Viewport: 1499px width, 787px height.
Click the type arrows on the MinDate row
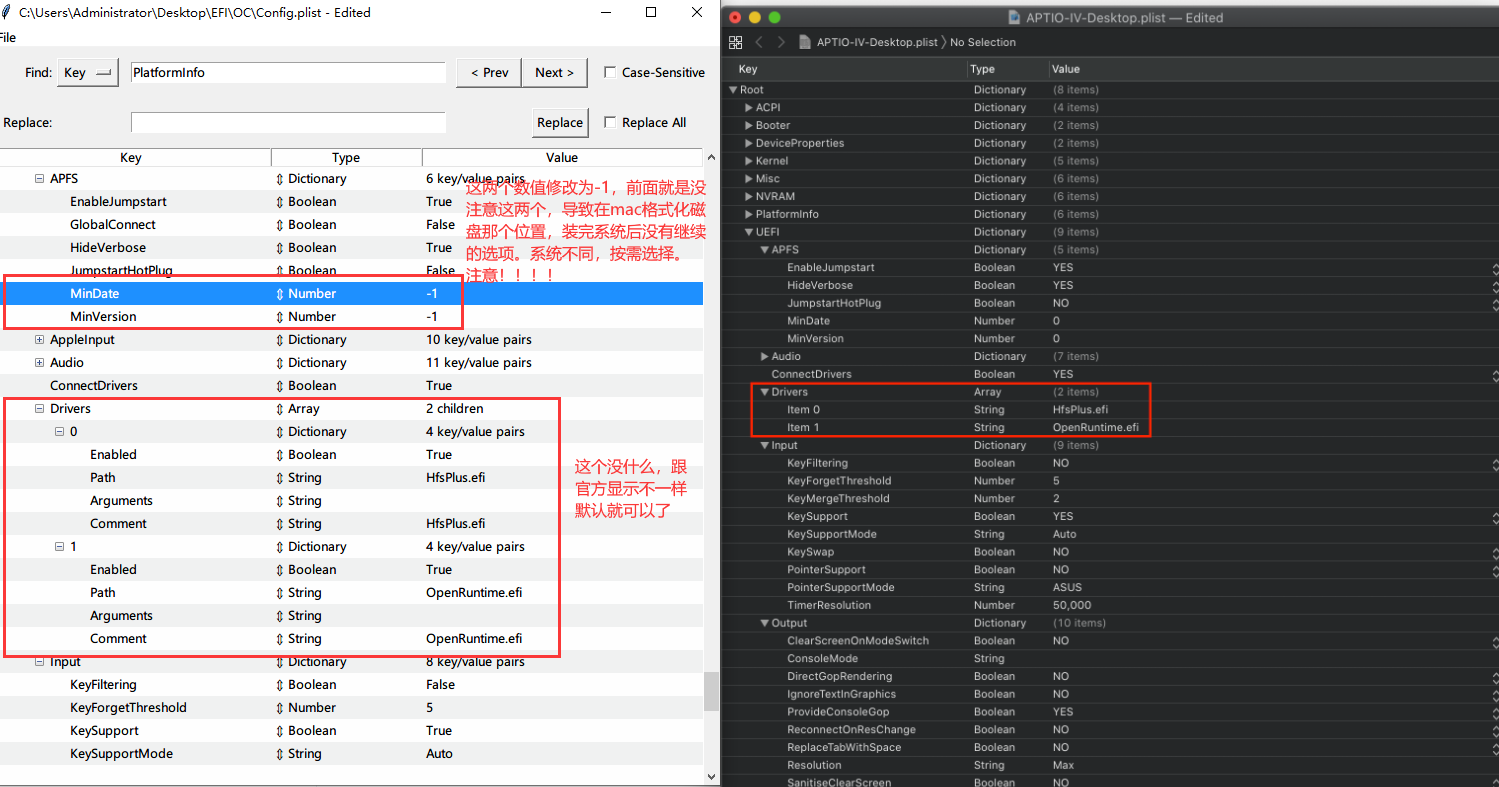tap(280, 294)
